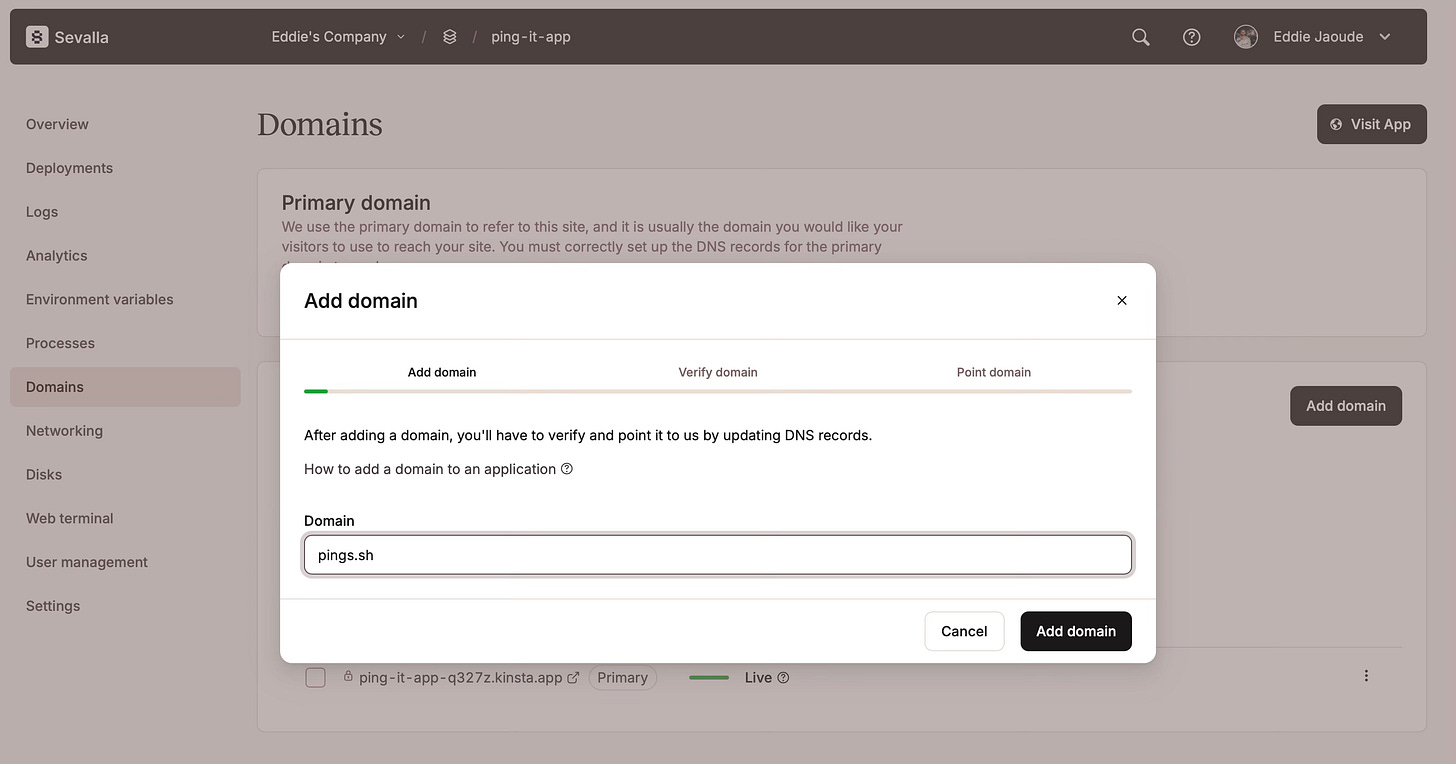Click the Visit App button

1371,124
